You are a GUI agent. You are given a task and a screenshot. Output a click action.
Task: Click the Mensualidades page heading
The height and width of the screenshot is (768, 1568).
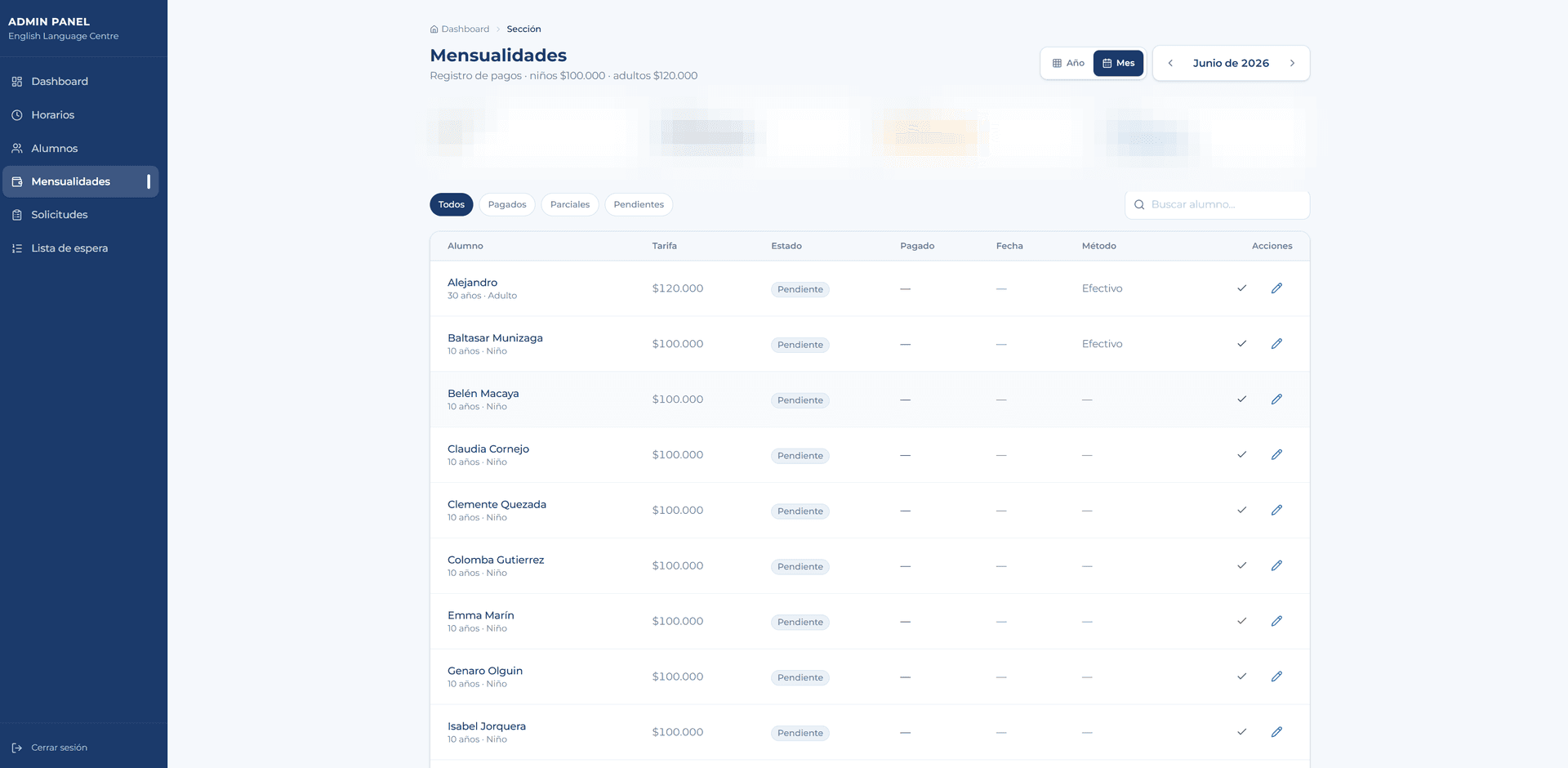point(498,56)
